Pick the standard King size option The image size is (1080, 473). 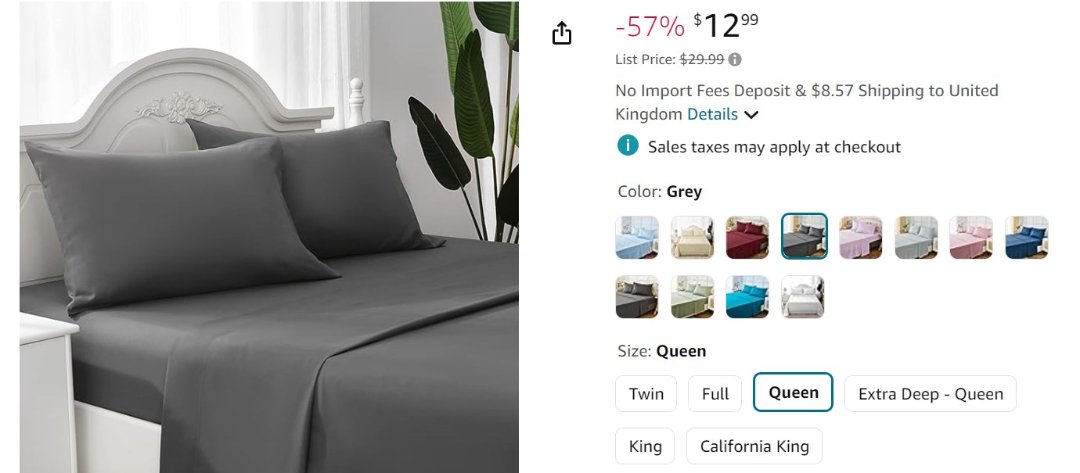click(x=645, y=446)
